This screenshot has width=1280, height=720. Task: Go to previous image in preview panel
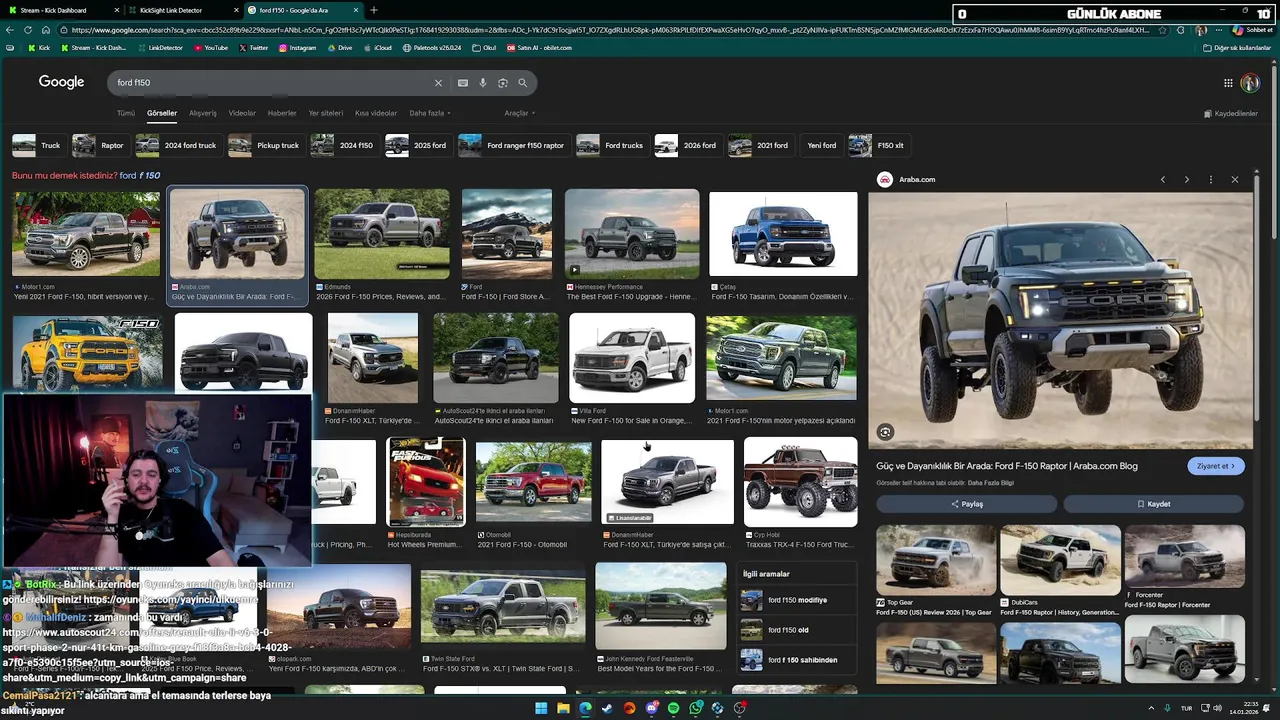pos(1163,180)
